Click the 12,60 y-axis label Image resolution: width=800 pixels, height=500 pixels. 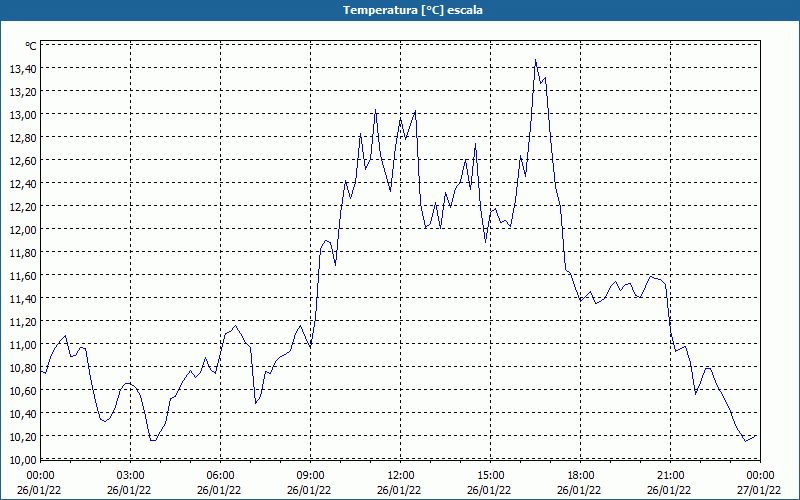click(x=23, y=160)
